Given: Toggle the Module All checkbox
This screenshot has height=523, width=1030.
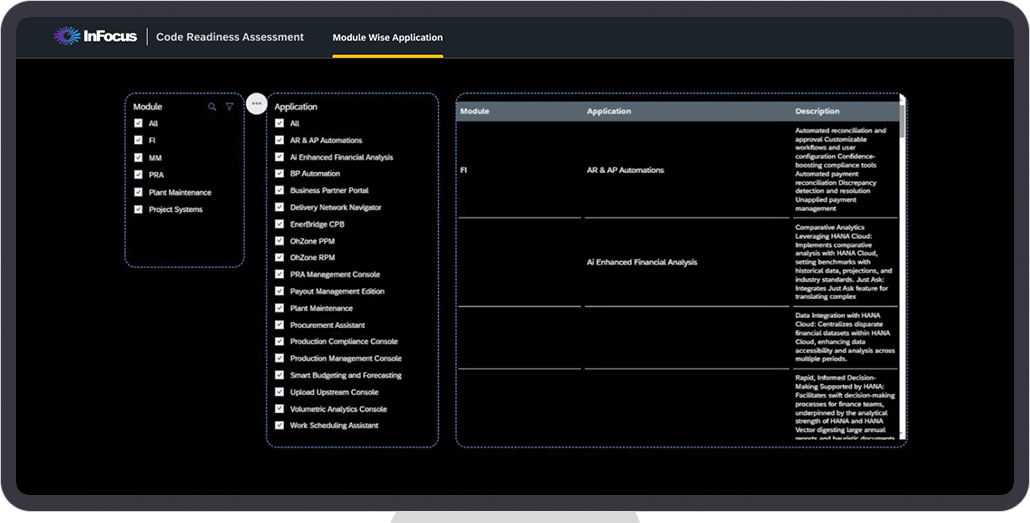Looking at the screenshot, I should [138, 123].
